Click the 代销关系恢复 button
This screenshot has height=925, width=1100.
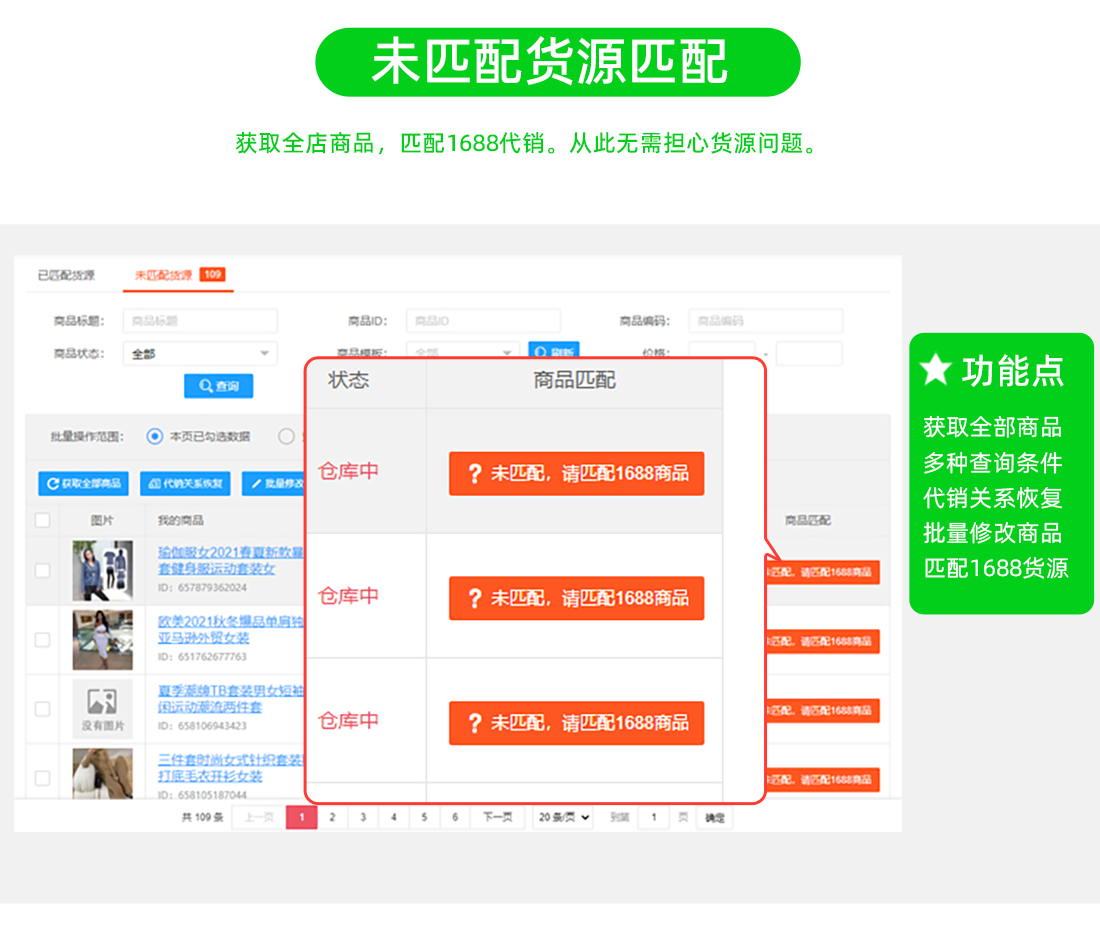pyautogui.click(x=185, y=483)
